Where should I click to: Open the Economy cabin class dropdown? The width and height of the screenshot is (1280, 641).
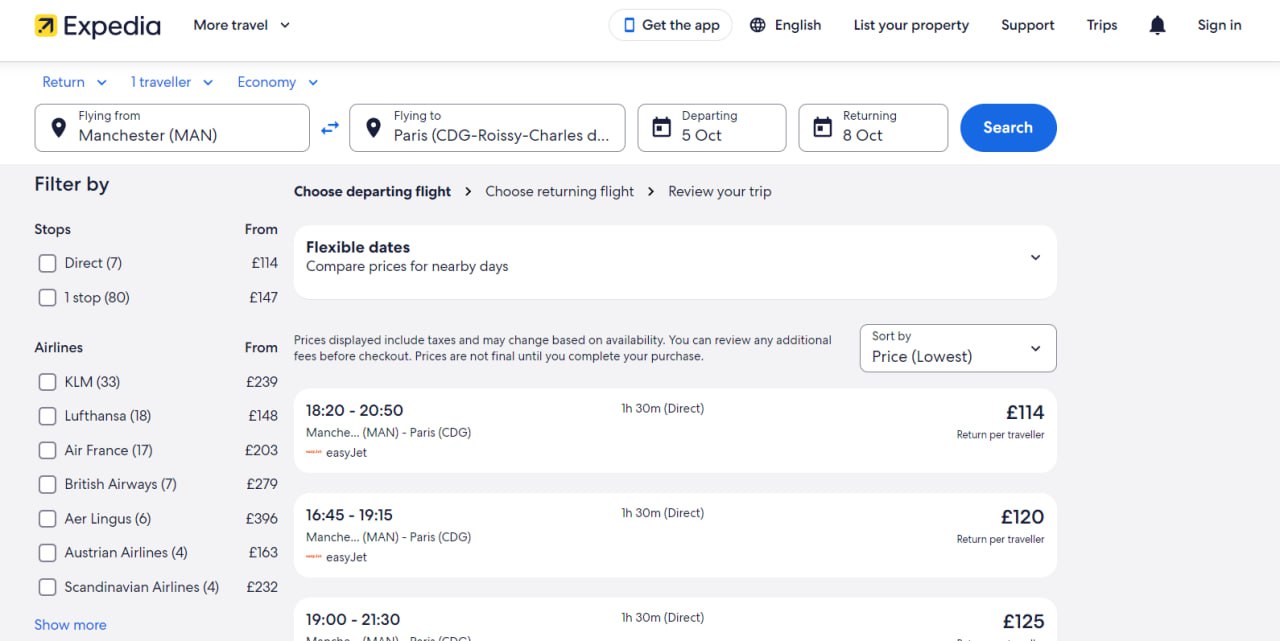pyautogui.click(x=277, y=82)
